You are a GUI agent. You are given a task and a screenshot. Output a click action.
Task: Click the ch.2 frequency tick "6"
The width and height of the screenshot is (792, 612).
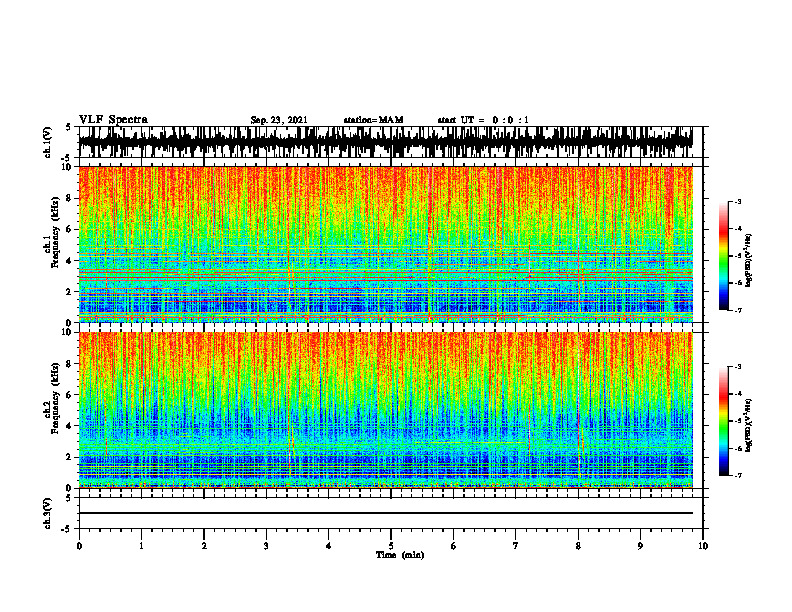(x=71, y=395)
